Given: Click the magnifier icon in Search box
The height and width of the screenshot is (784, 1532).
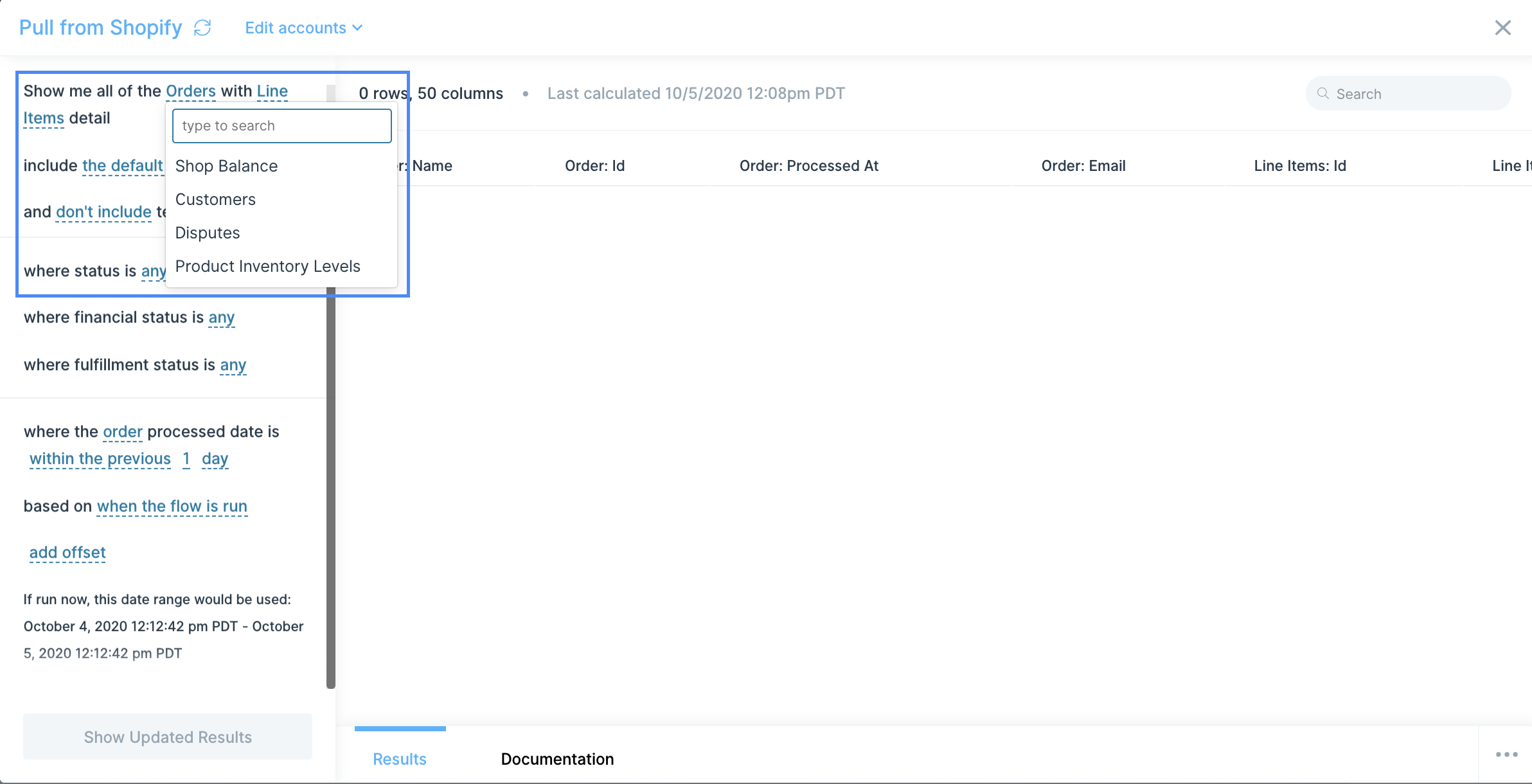Looking at the screenshot, I should (x=1323, y=93).
